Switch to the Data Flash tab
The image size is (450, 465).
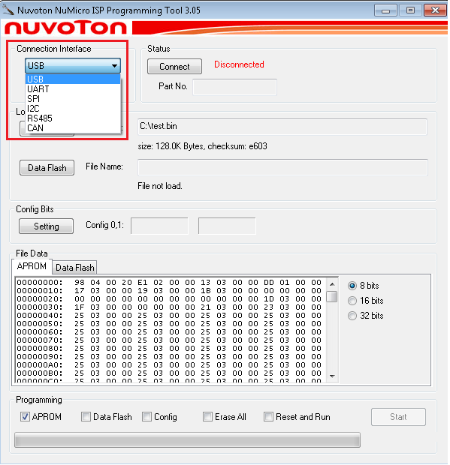(75, 268)
